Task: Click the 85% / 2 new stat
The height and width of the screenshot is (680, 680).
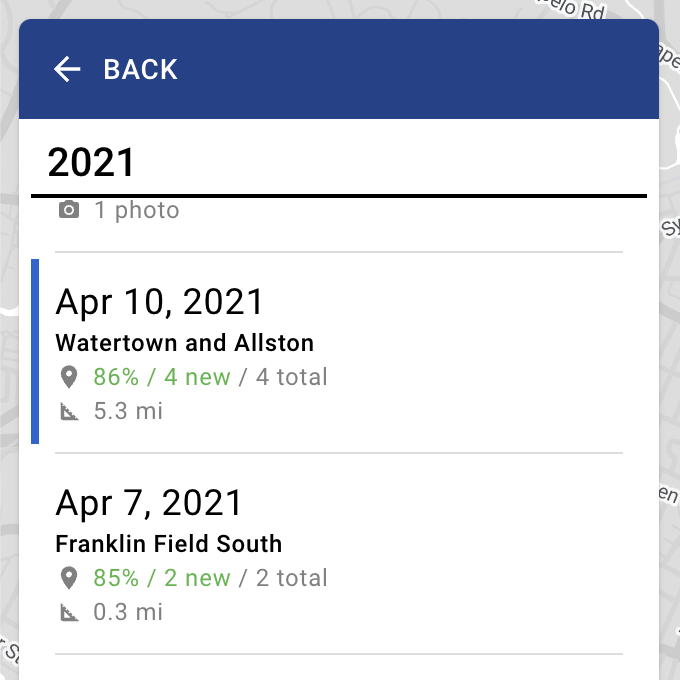Action: [x=162, y=578]
